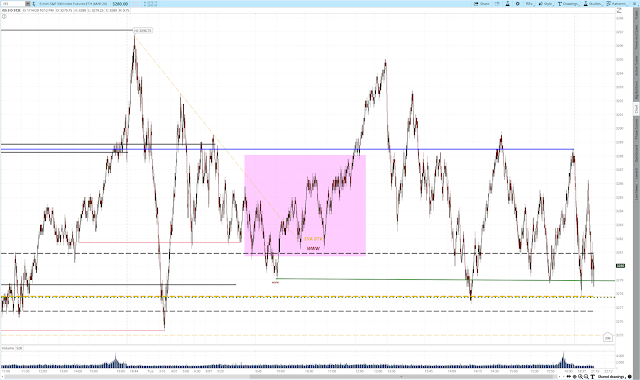Click the horizontal chart scrollbar
The height and width of the screenshot is (380, 640).
(x=282, y=376)
